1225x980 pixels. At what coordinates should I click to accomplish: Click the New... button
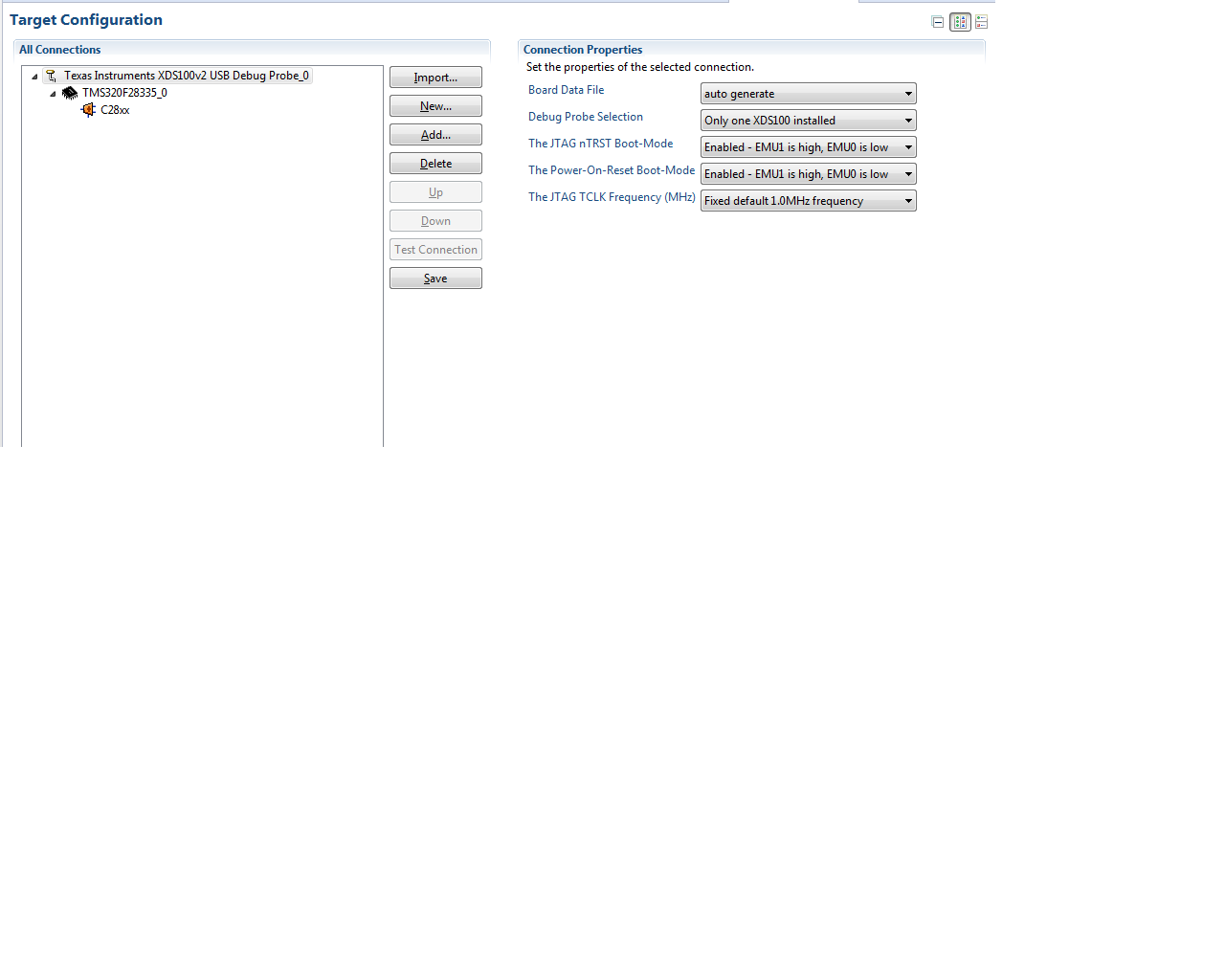pyautogui.click(x=435, y=106)
